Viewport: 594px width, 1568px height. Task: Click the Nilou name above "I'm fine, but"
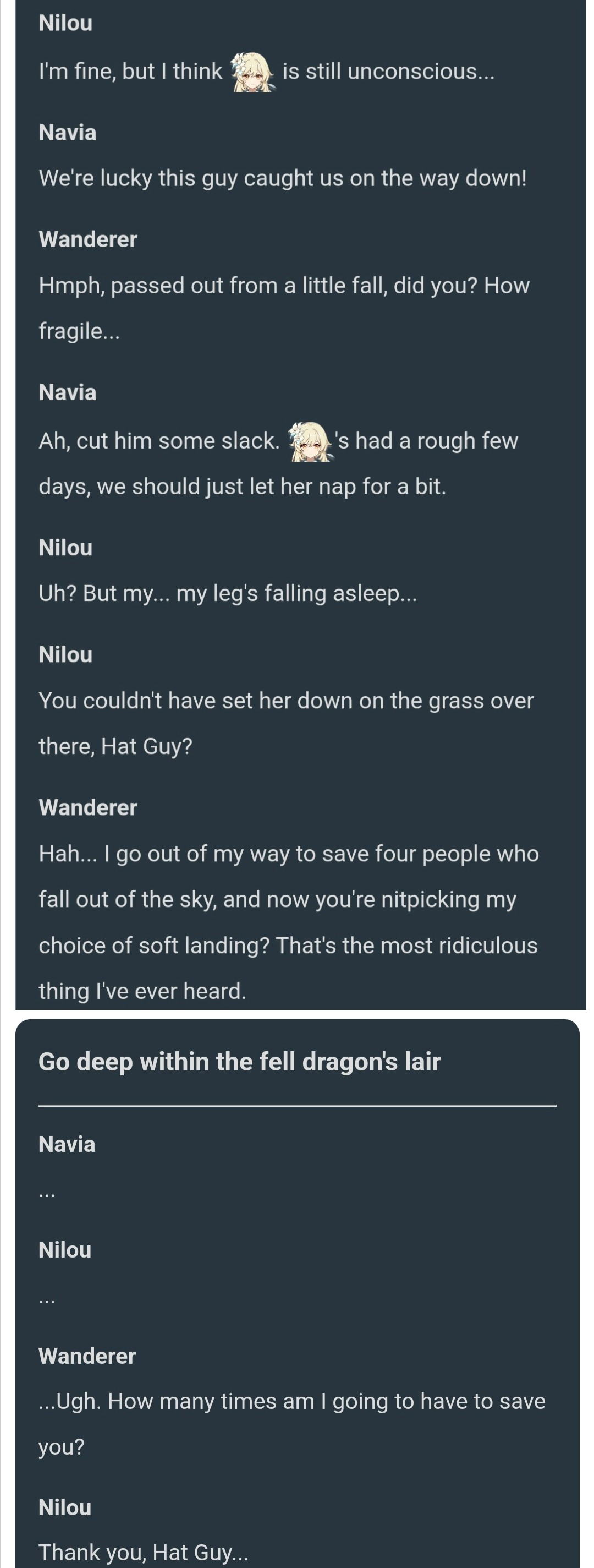tap(65, 23)
